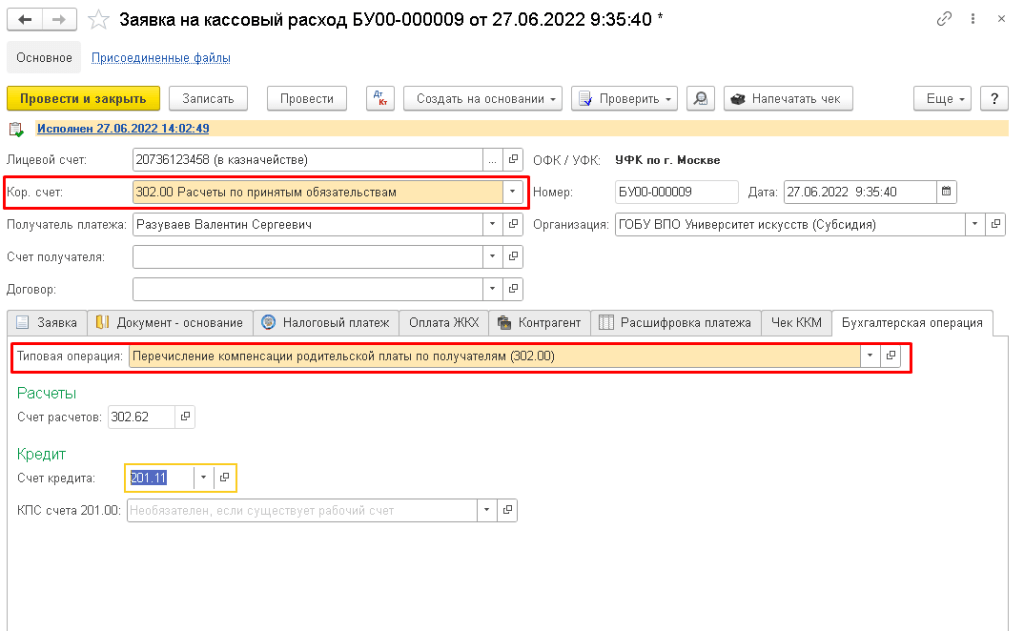
Task: Go forward with the right arrow button
Action: click(x=59, y=20)
